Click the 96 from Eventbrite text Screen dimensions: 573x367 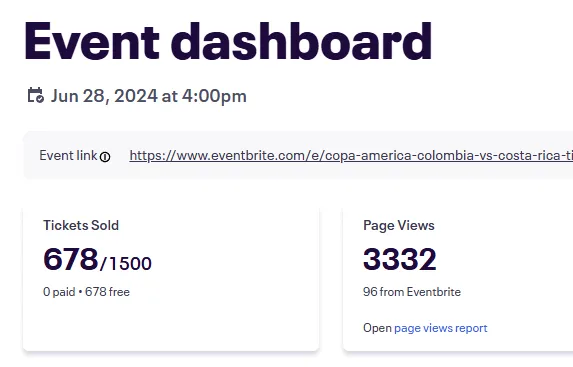[412, 292]
